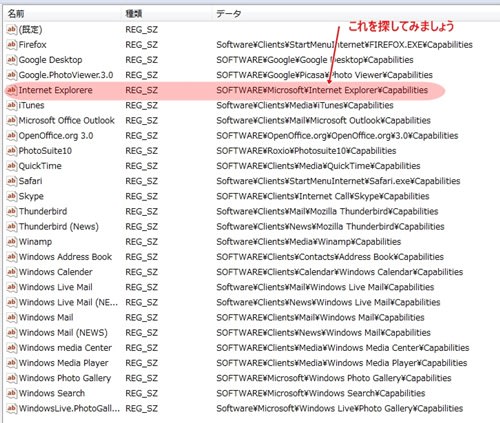Click the icon beside Microsoft Office Outlook
The width and height of the screenshot is (500, 423).
coord(11,120)
